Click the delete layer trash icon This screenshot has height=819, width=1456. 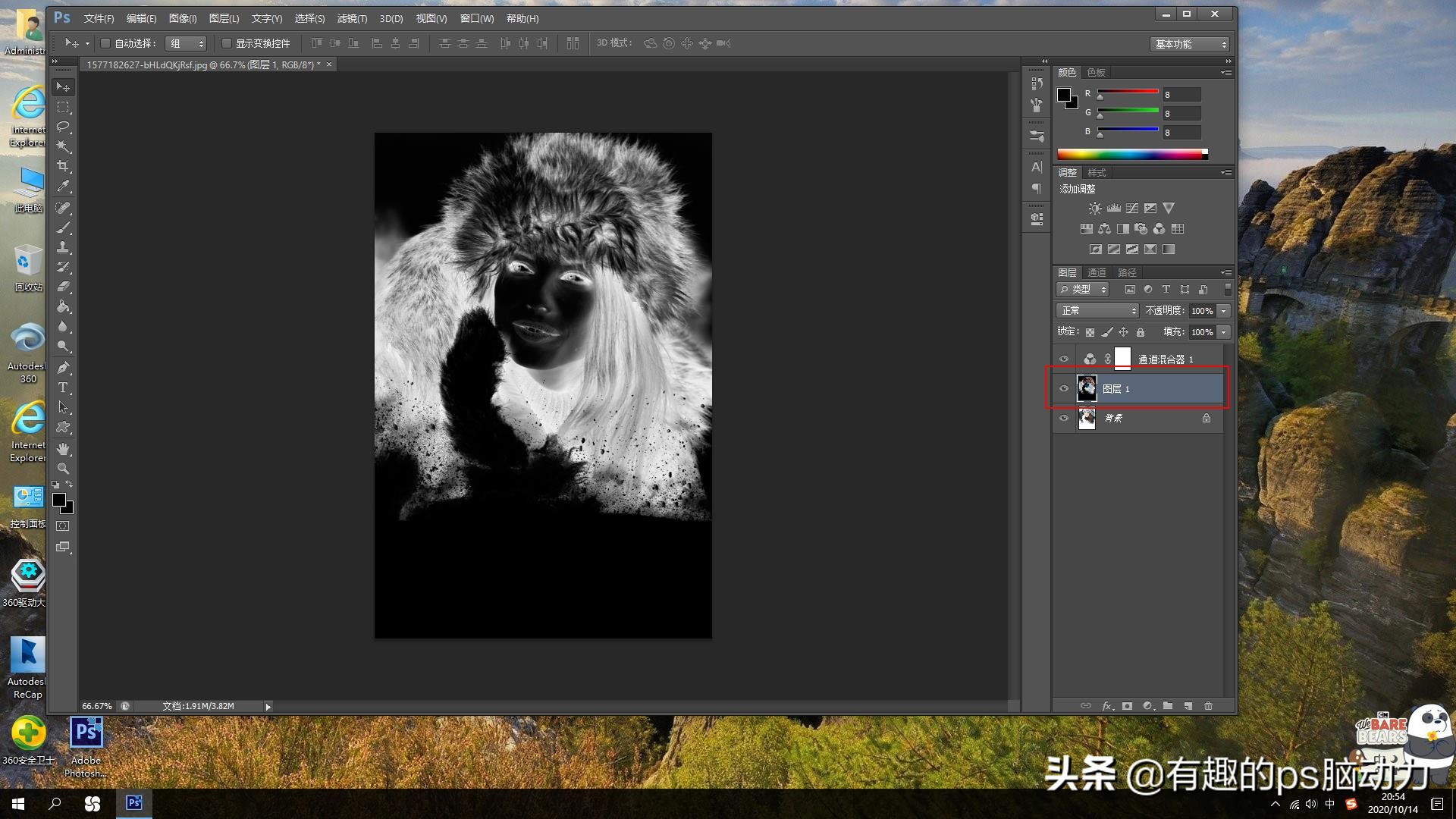(x=1208, y=706)
